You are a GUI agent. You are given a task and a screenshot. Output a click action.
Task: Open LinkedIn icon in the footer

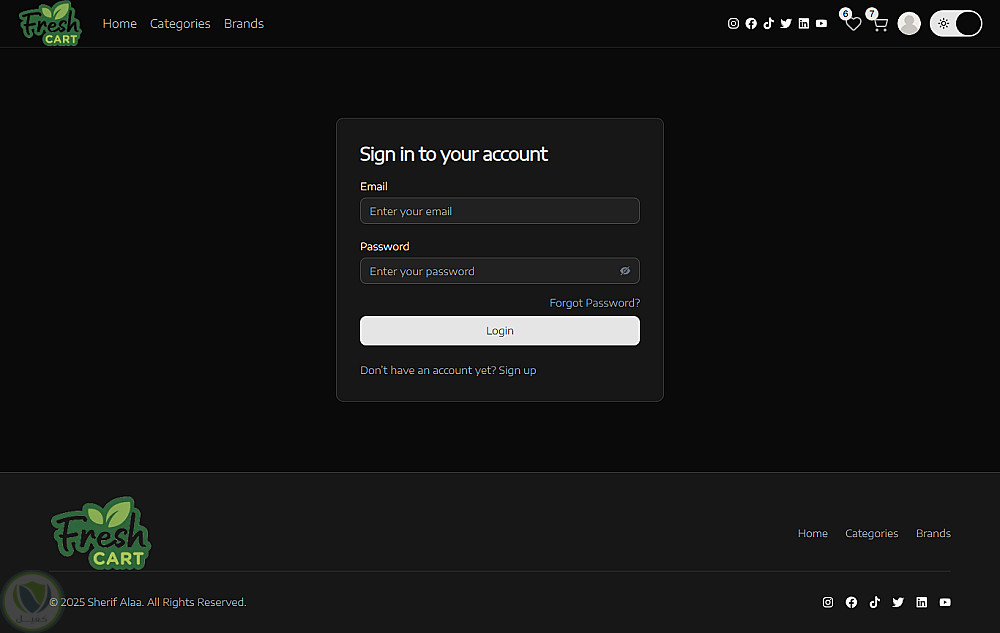click(x=921, y=602)
